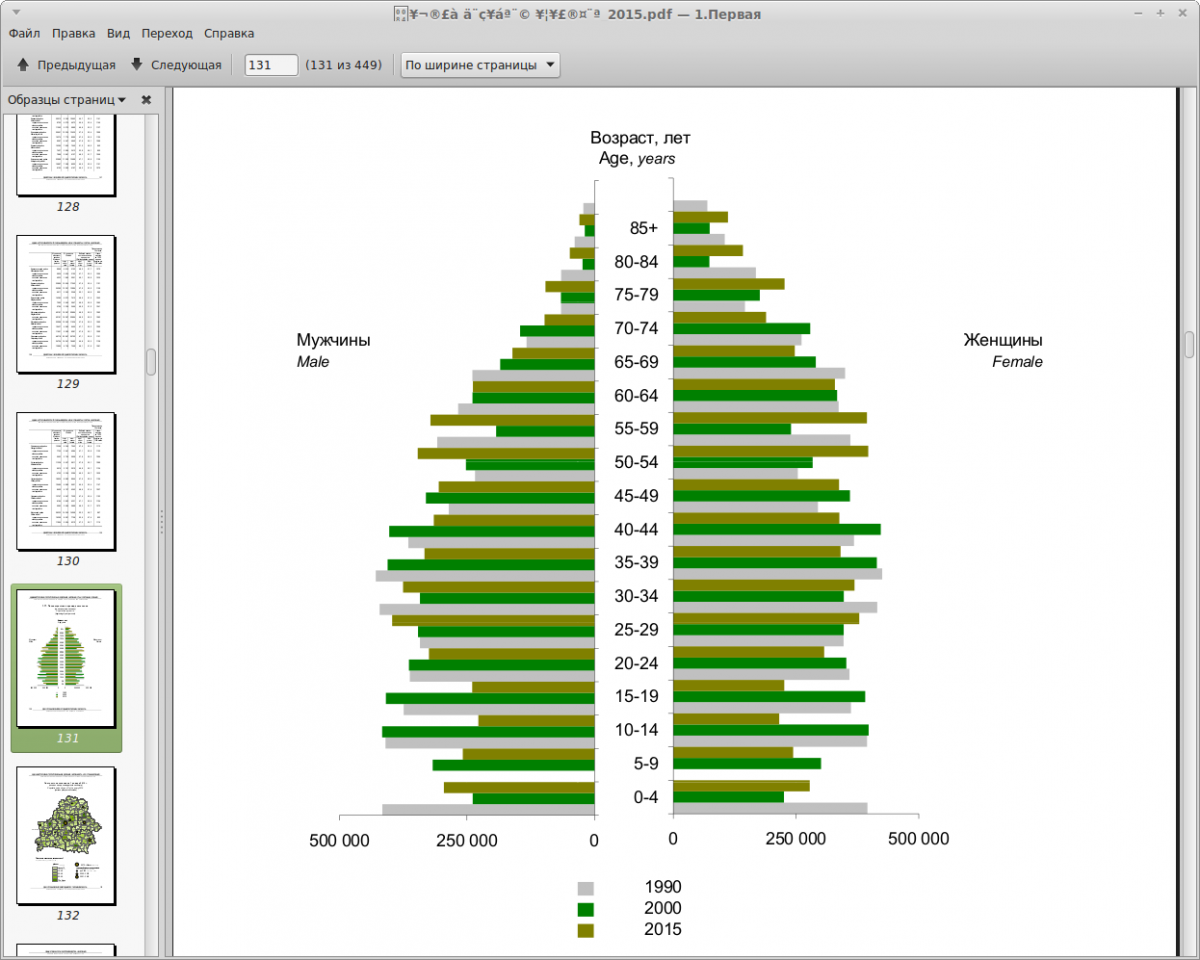Screen dimensions: 1200x960
Task: Maximize the window using the plus icon
Action: (x=1160, y=13)
